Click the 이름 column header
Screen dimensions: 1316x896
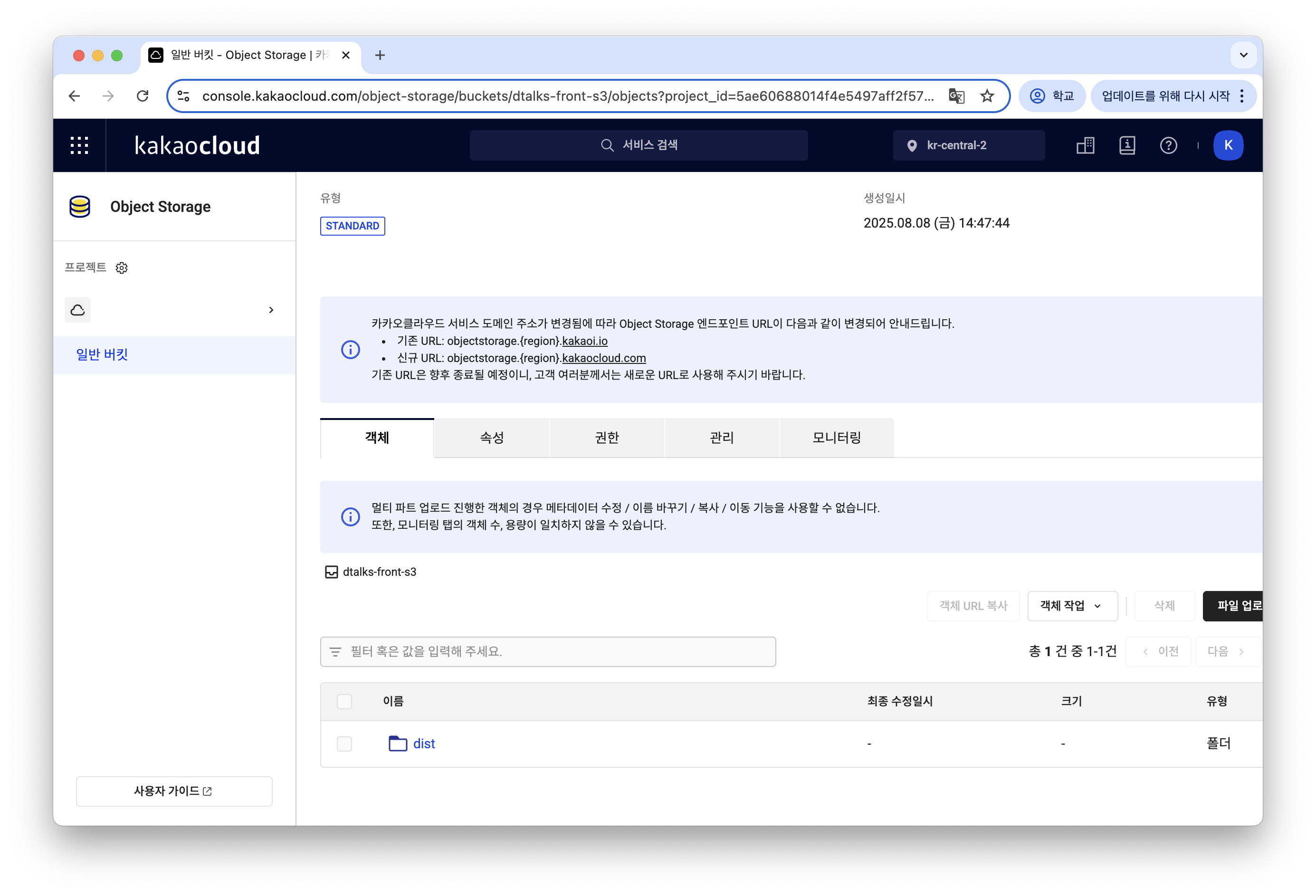393,702
